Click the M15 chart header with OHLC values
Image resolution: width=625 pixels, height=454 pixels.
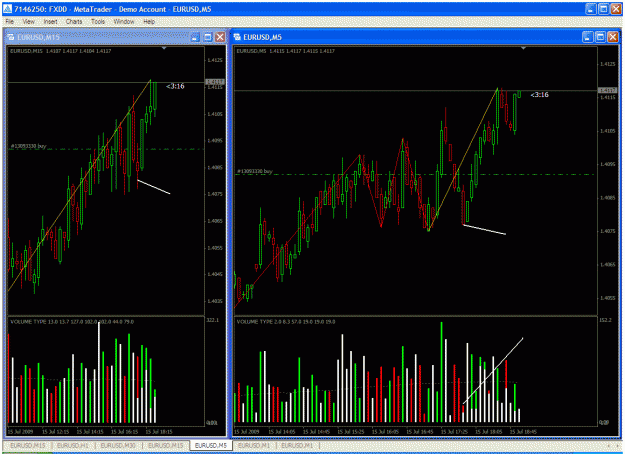[x=61, y=51]
